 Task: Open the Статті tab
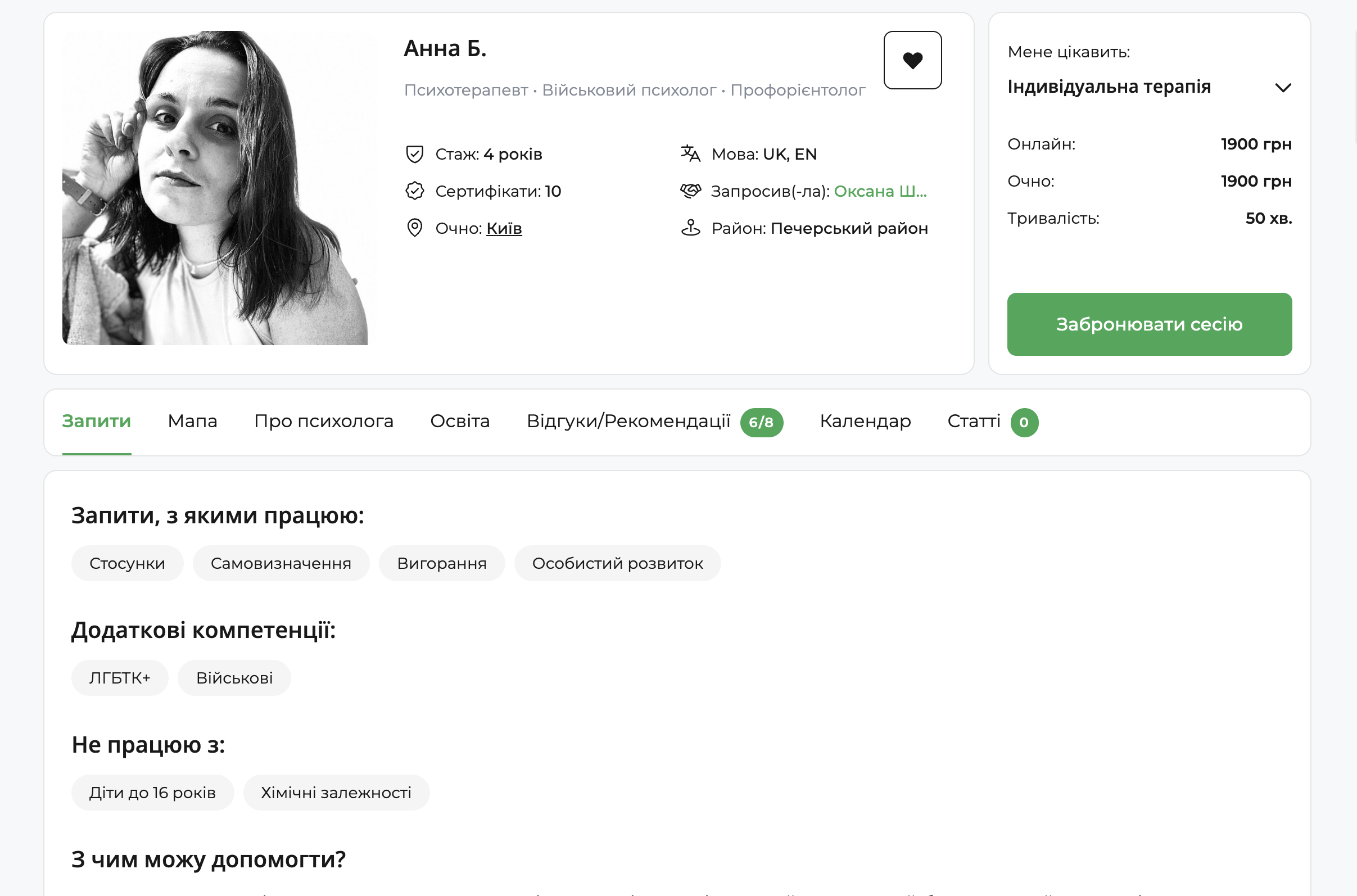point(974,422)
